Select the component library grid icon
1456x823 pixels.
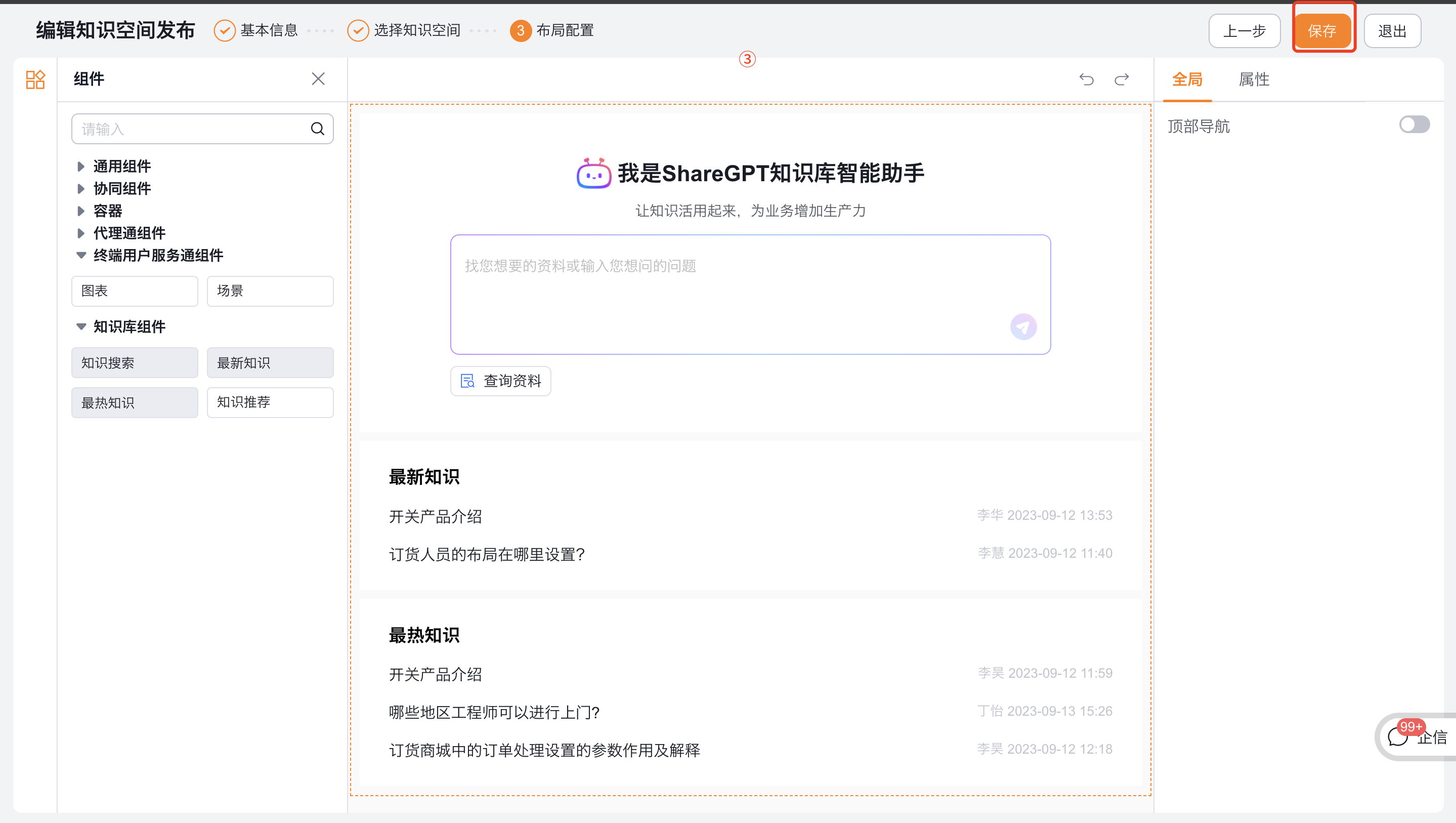tap(34, 79)
